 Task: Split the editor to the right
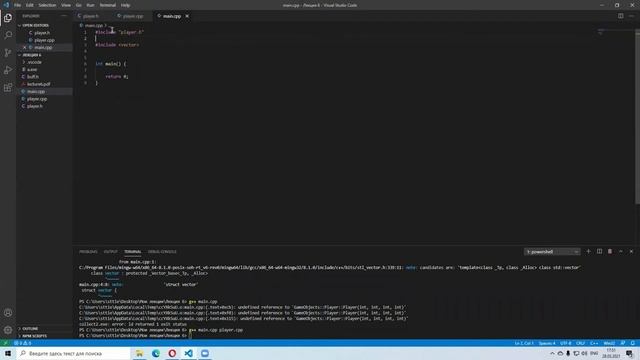click(620, 16)
